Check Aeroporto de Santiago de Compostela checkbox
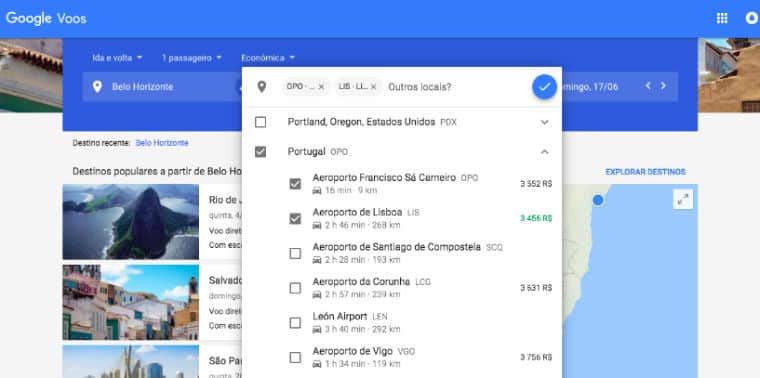 [295, 253]
